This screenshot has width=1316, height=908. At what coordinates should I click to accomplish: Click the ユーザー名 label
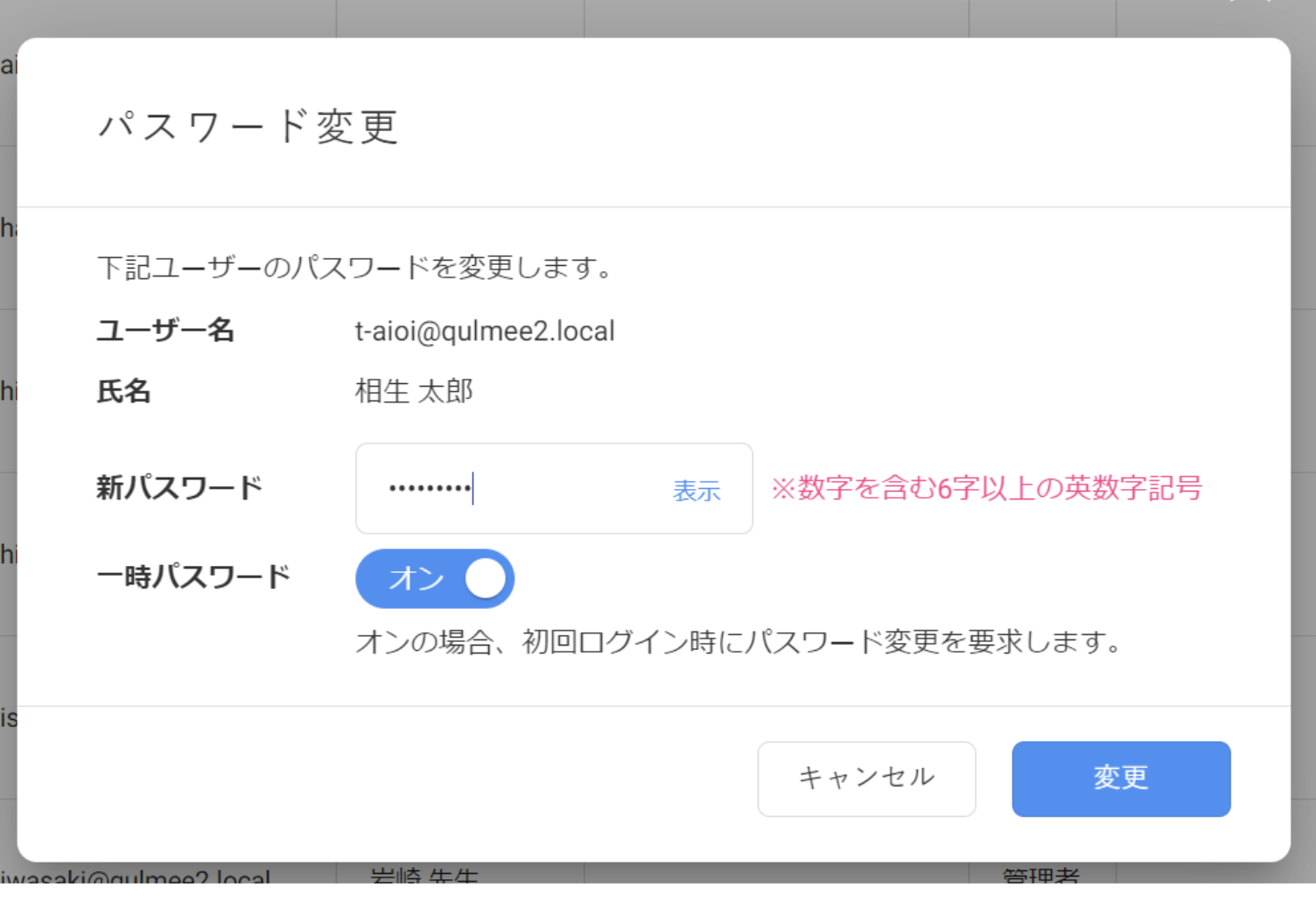165,330
